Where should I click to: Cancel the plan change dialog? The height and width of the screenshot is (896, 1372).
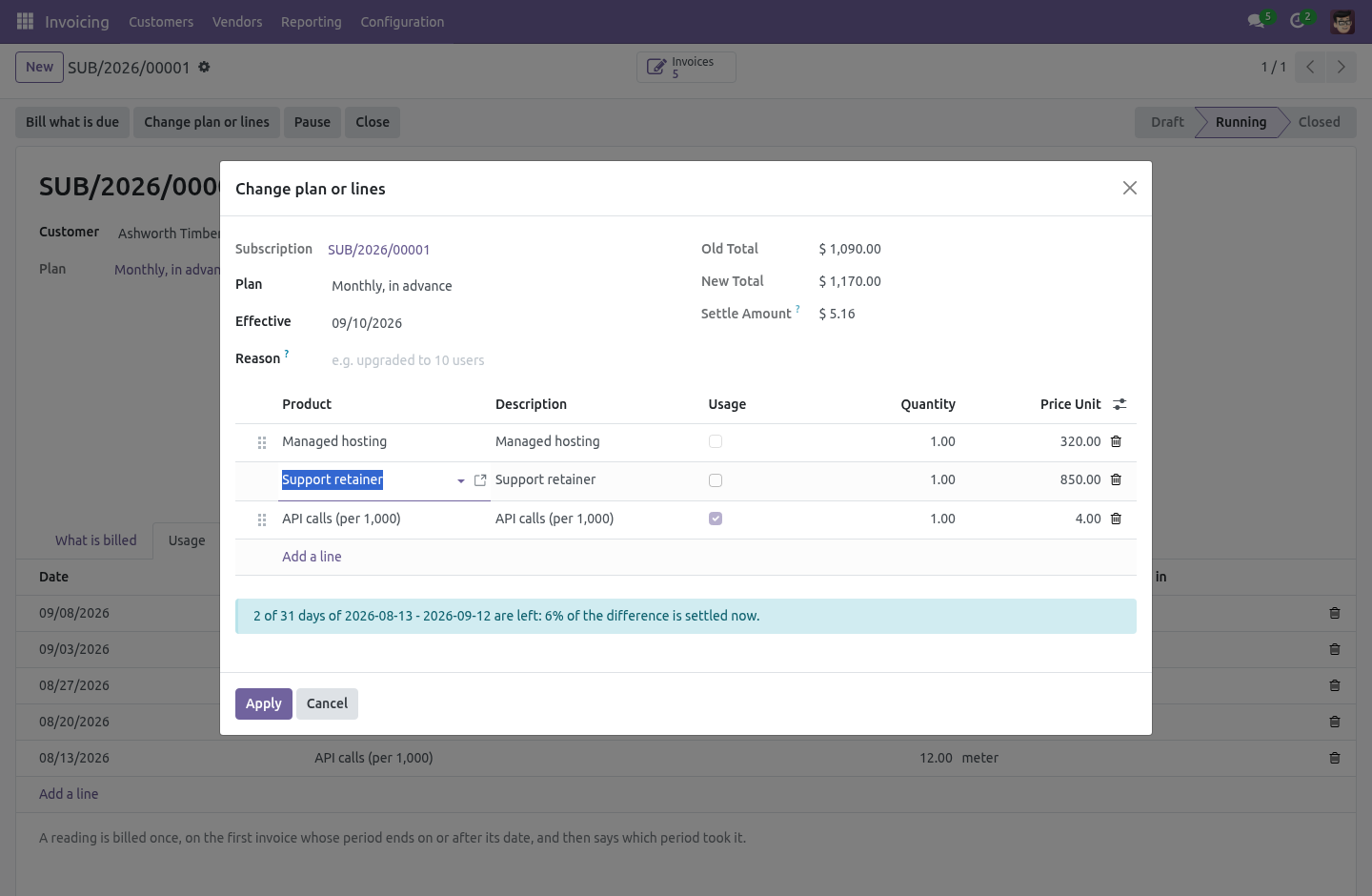pyautogui.click(x=327, y=703)
